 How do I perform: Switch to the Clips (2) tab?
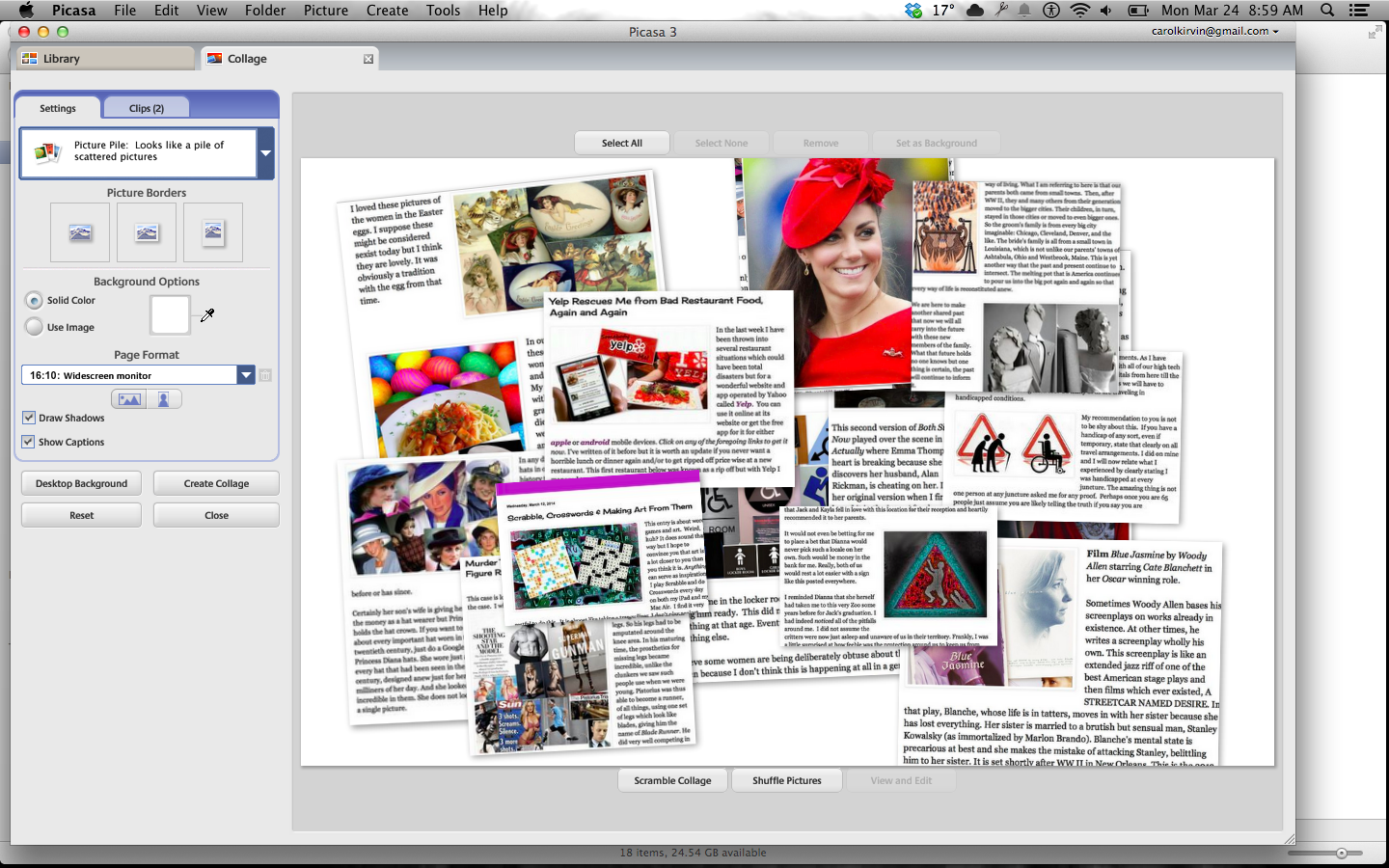[147, 108]
